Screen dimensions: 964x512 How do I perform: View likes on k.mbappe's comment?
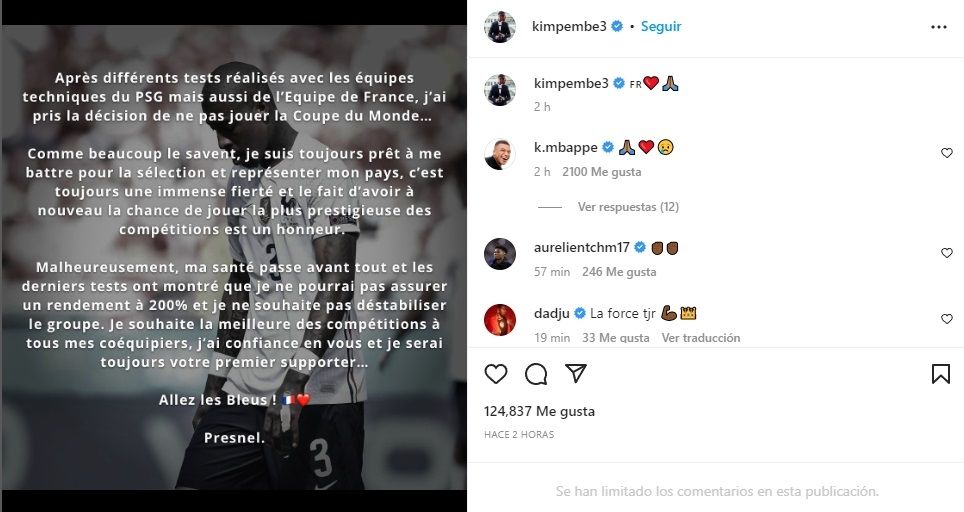[601, 172]
